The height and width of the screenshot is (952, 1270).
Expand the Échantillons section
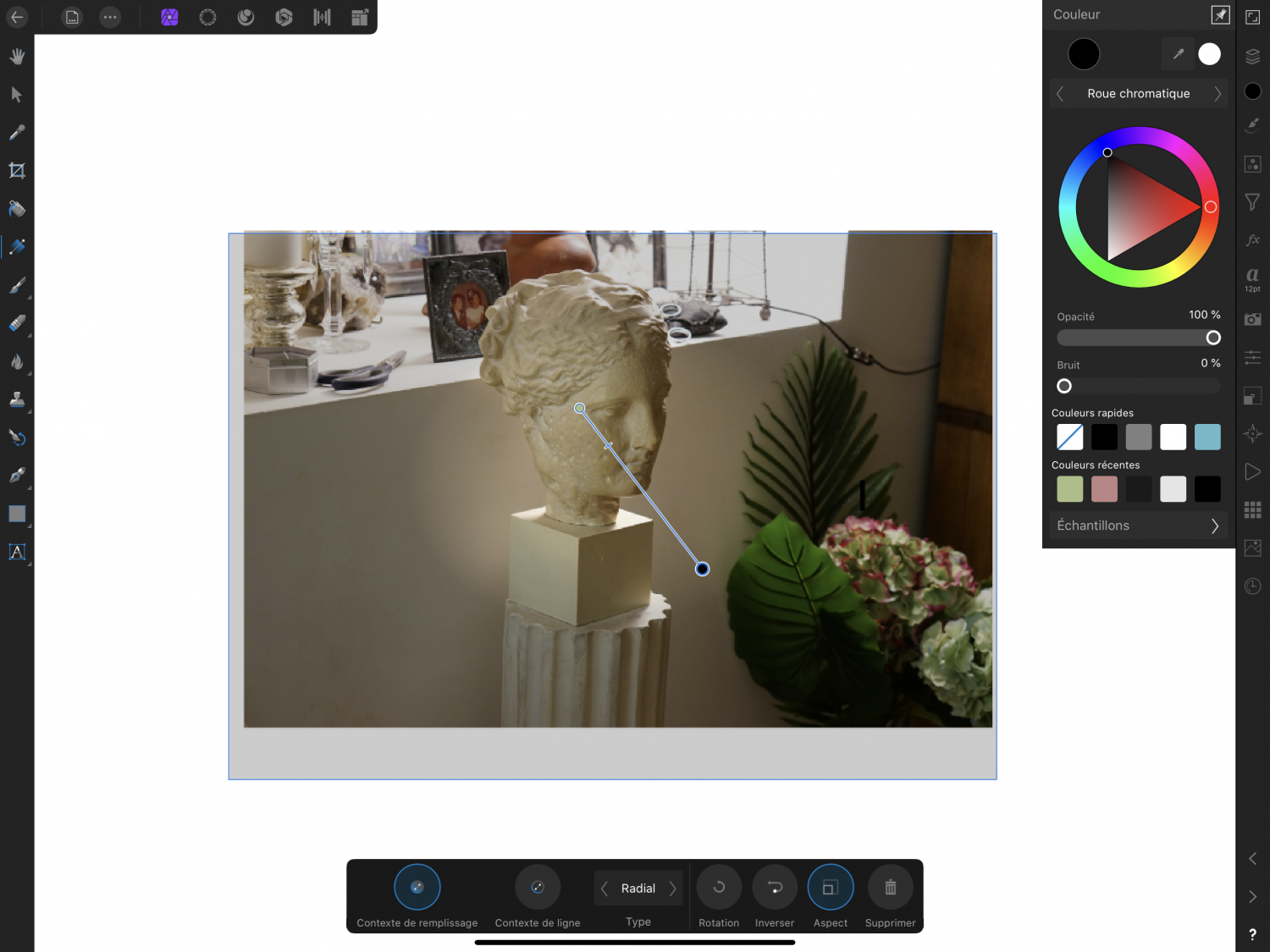[x=1138, y=526]
